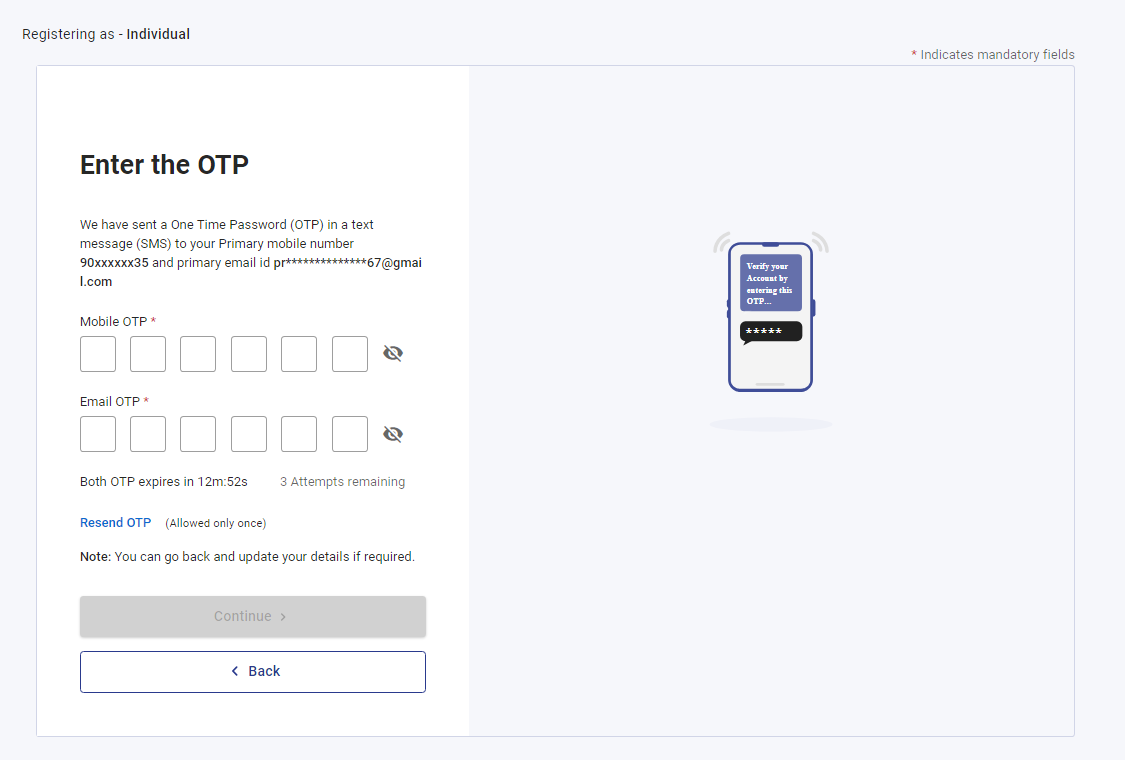Select the fifth Email OTP digit box
Screen dimensions: 1125x760
point(299,434)
